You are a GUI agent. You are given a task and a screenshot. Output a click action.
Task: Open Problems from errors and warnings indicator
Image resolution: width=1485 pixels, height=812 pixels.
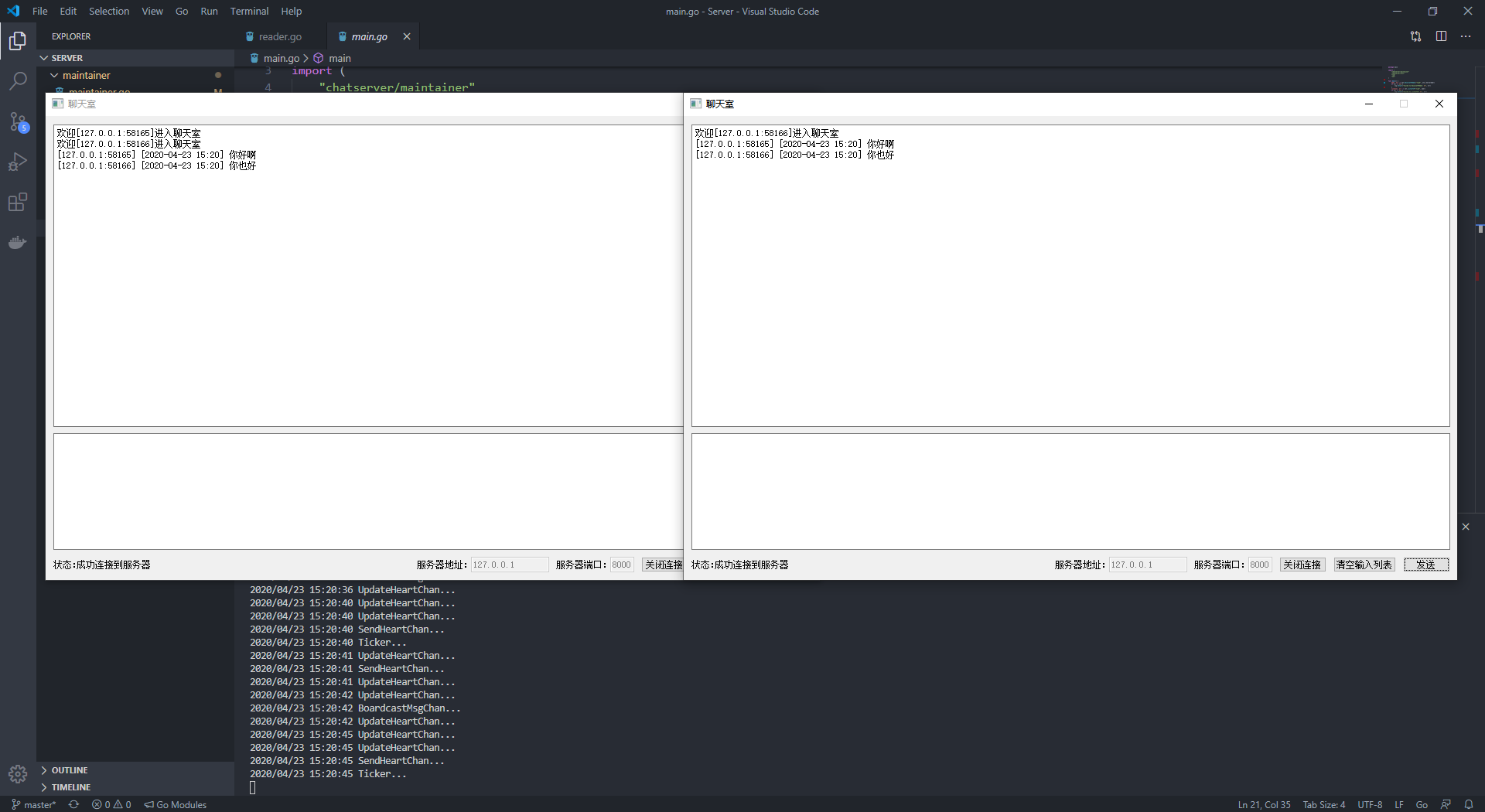click(x=111, y=804)
